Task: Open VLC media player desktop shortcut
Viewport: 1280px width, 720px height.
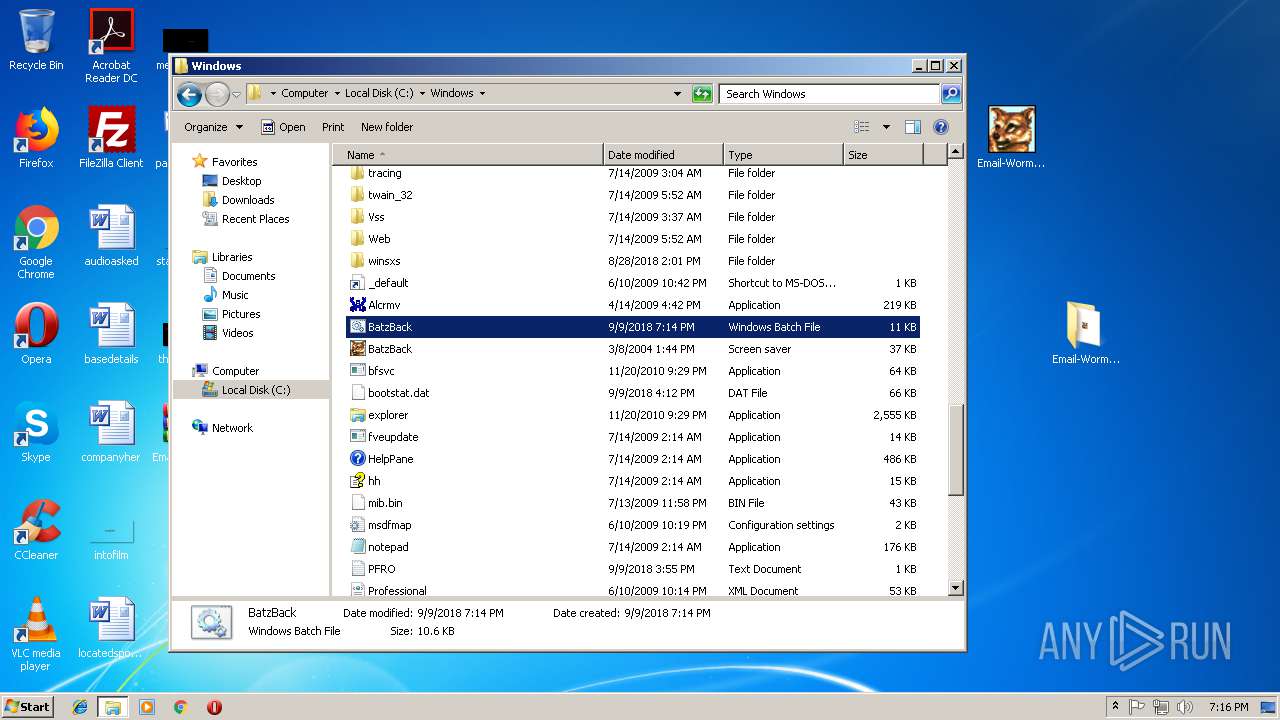Action: (36, 633)
